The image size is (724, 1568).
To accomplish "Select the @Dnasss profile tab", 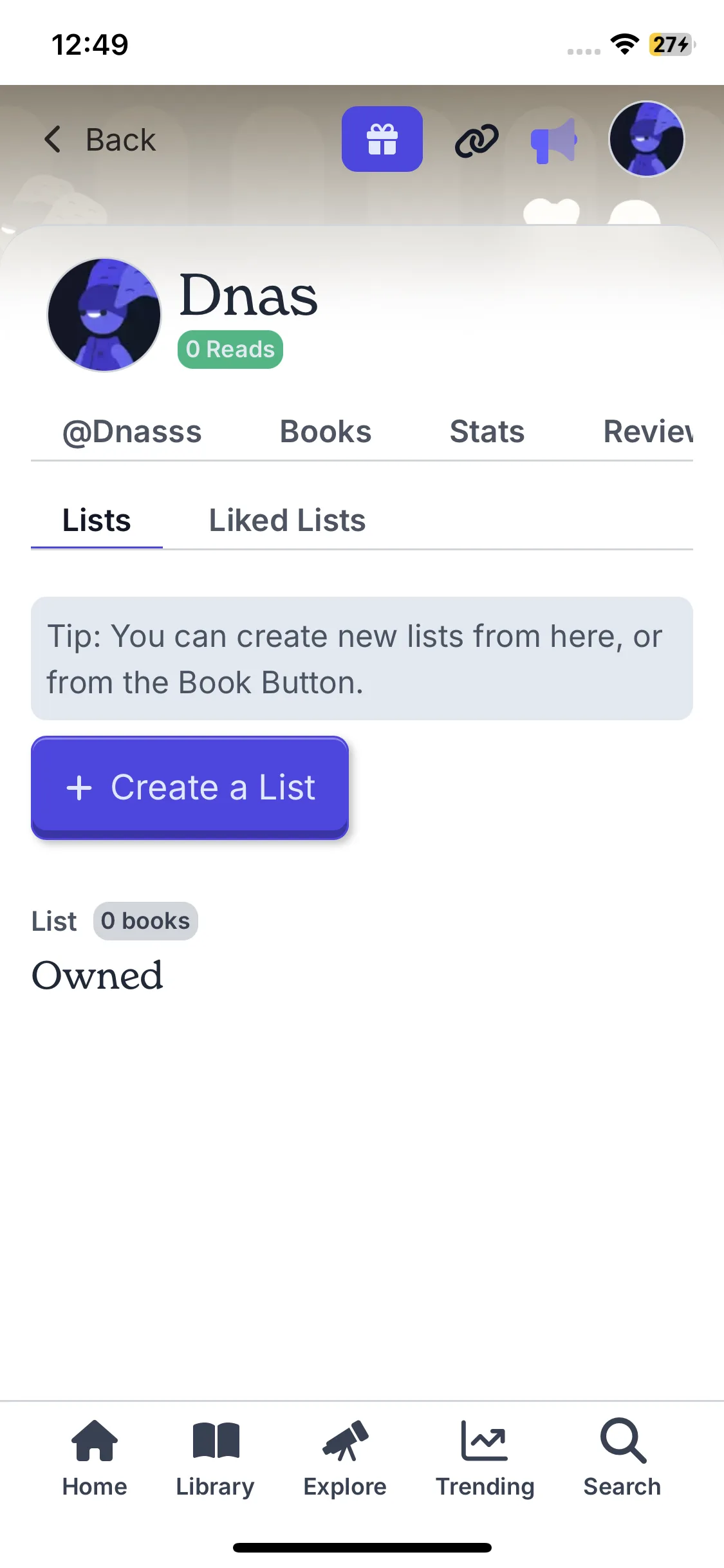I will [132, 431].
